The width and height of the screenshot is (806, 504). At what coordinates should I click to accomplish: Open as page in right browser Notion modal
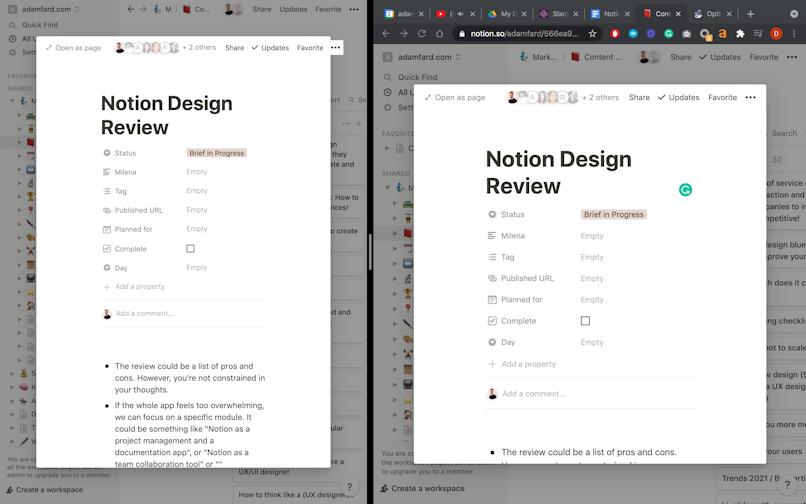tap(455, 97)
